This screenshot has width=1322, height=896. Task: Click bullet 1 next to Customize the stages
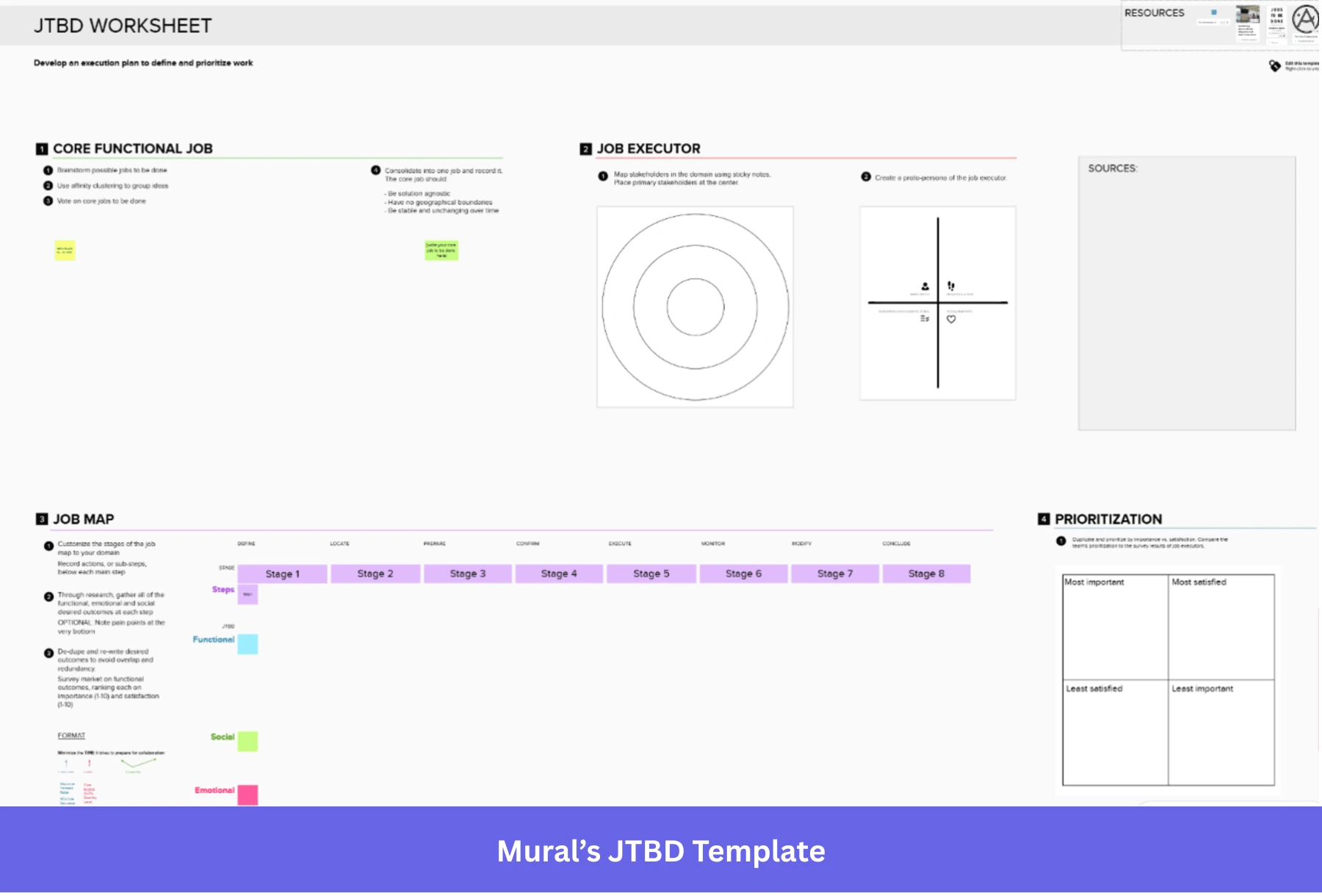click(48, 546)
